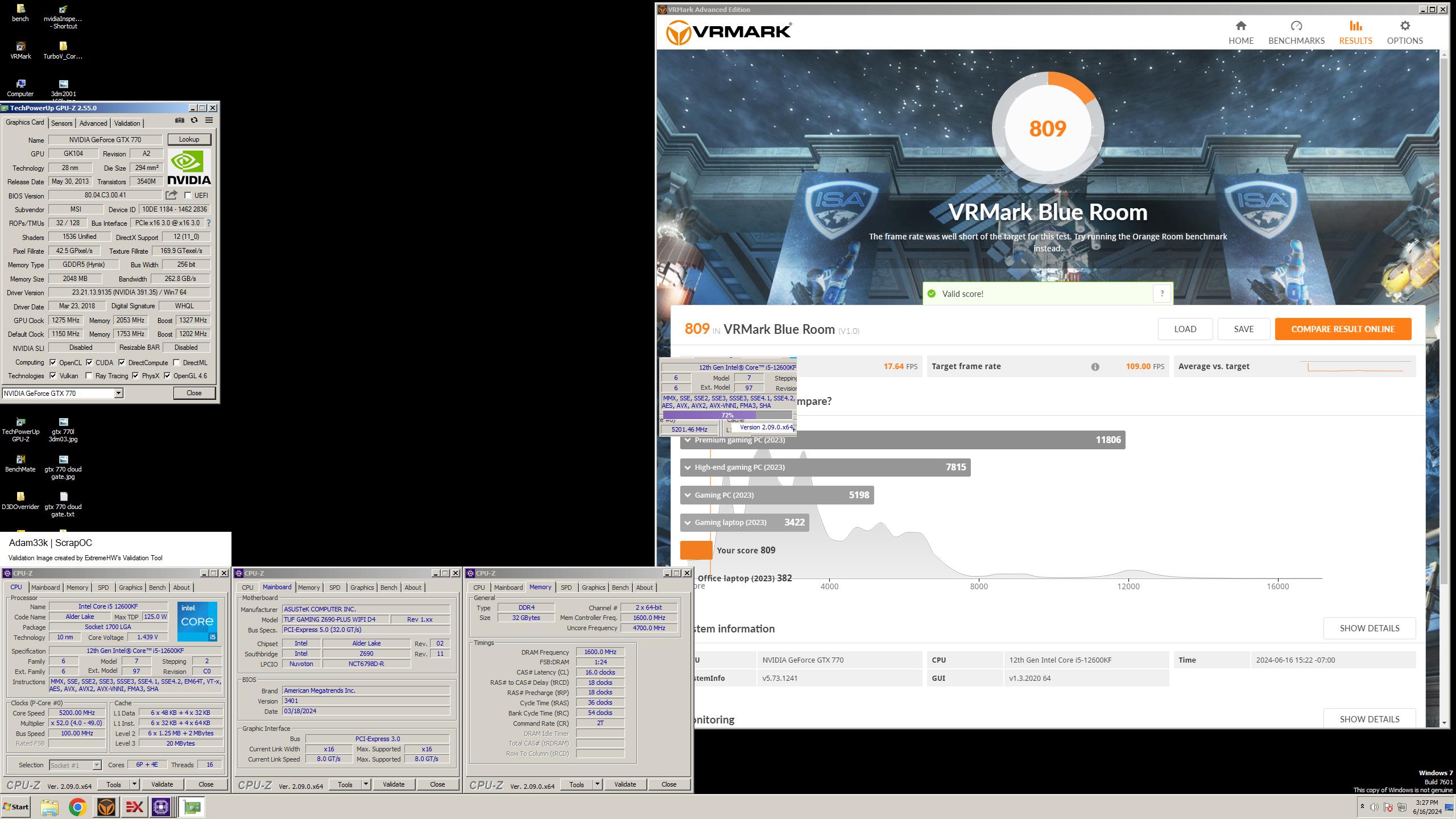Toggle the OpenCL checkbox
Screen dimensions: 1456x819
pos(53,362)
